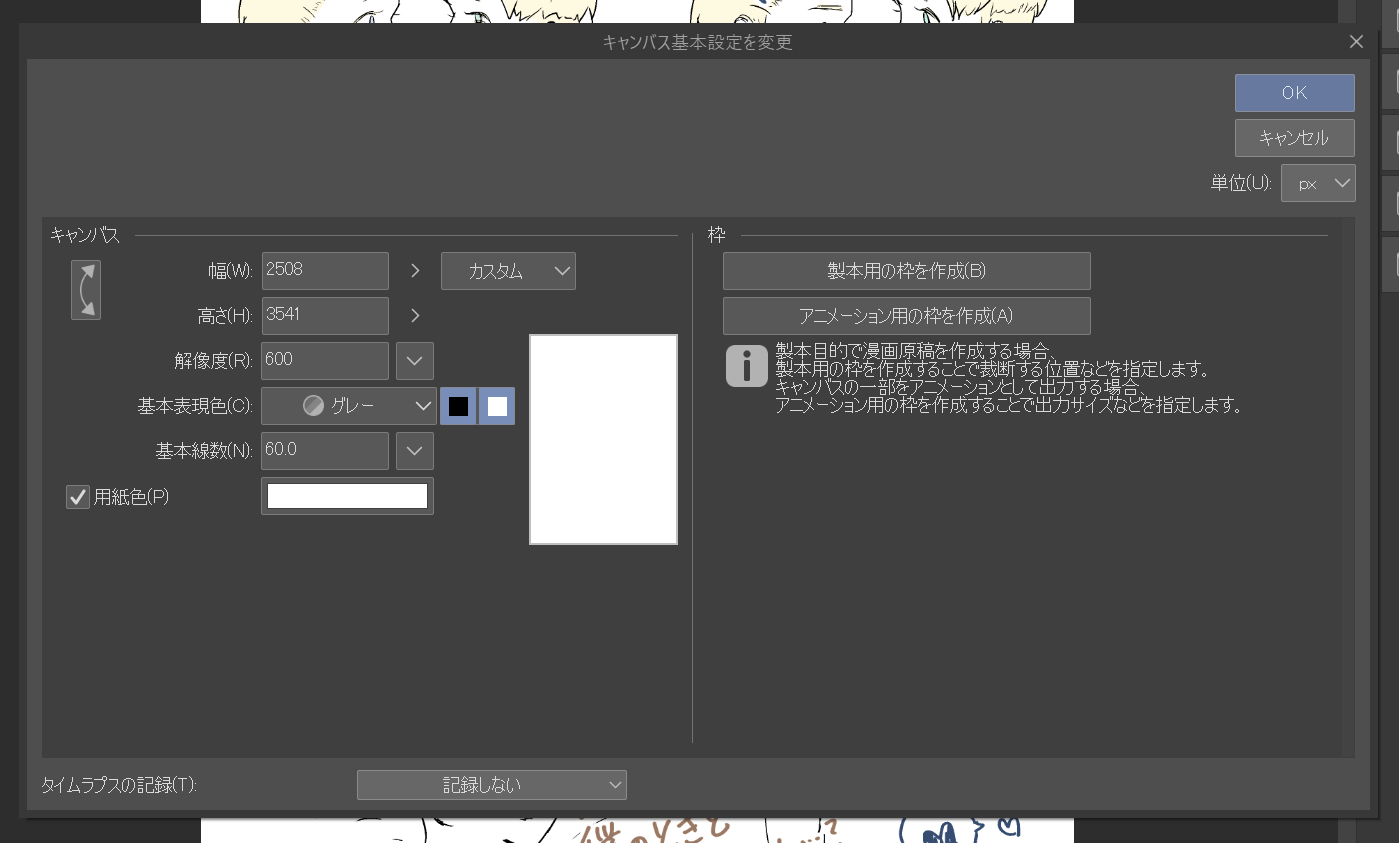Viewport: 1399px width, 843px height.
Task: Click the arrow icon next to height field
Action: pos(415,316)
